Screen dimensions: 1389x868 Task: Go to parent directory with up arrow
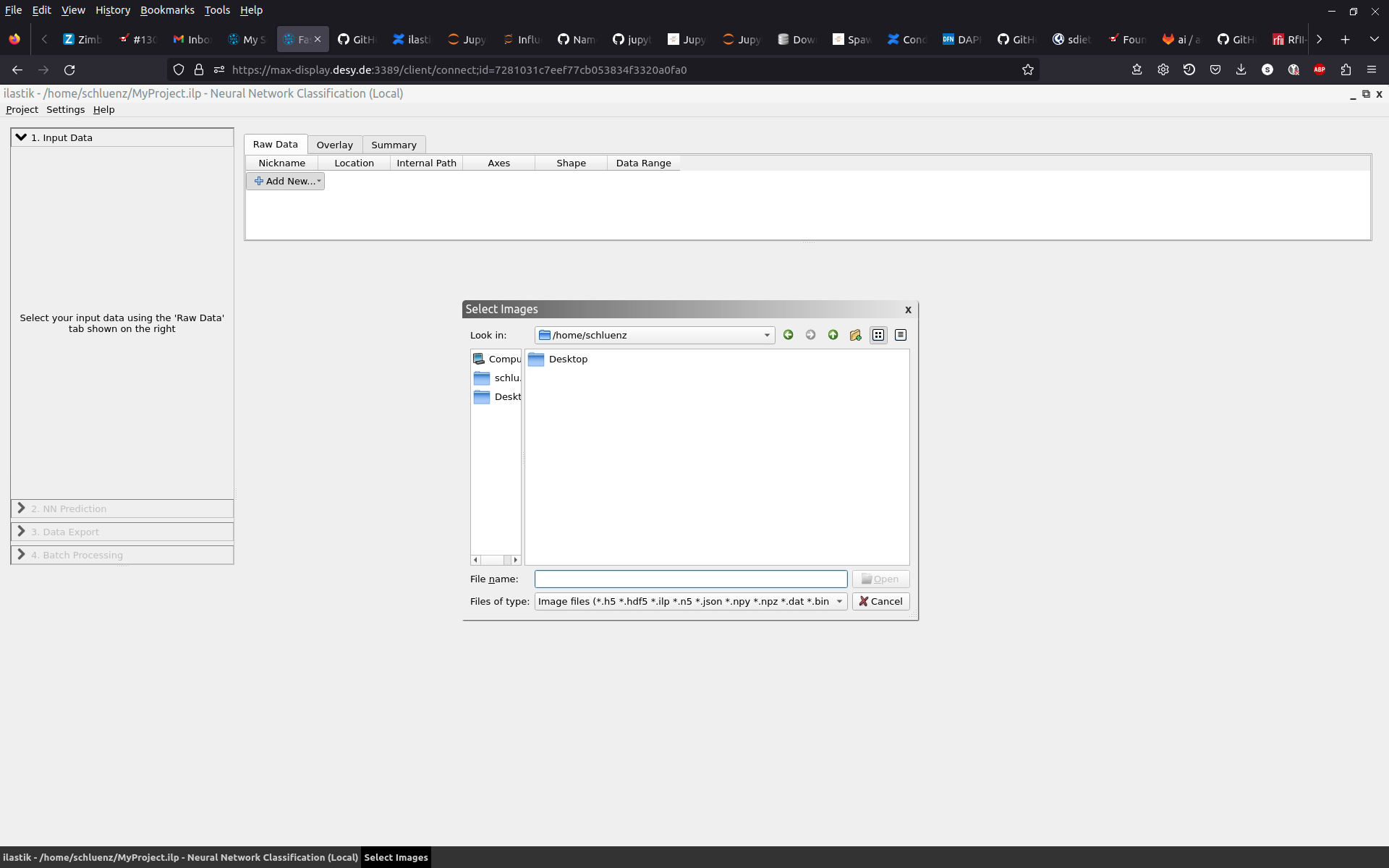click(x=833, y=335)
